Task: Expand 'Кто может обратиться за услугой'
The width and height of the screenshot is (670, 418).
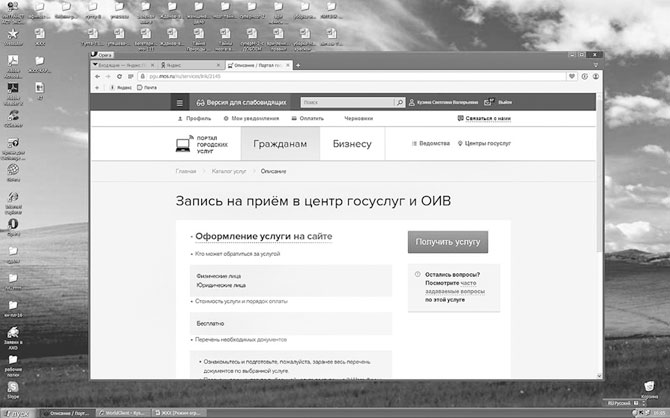Action: coord(236,254)
